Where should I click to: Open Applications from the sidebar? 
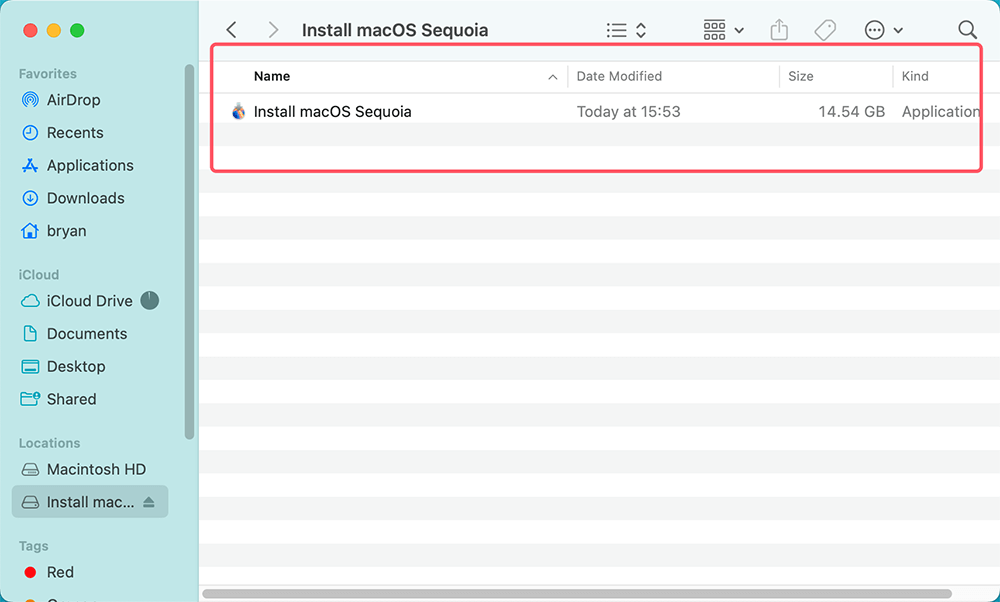90,165
